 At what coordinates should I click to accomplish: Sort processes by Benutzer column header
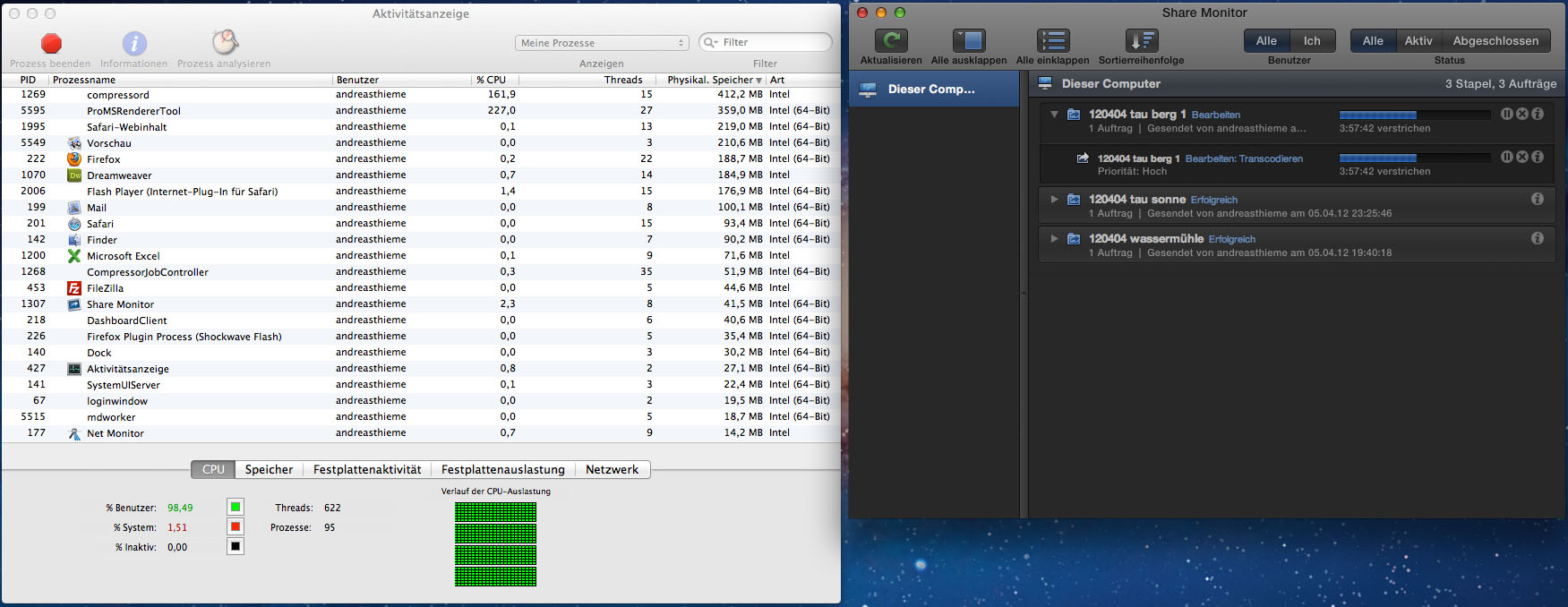pyautogui.click(x=401, y=80)
